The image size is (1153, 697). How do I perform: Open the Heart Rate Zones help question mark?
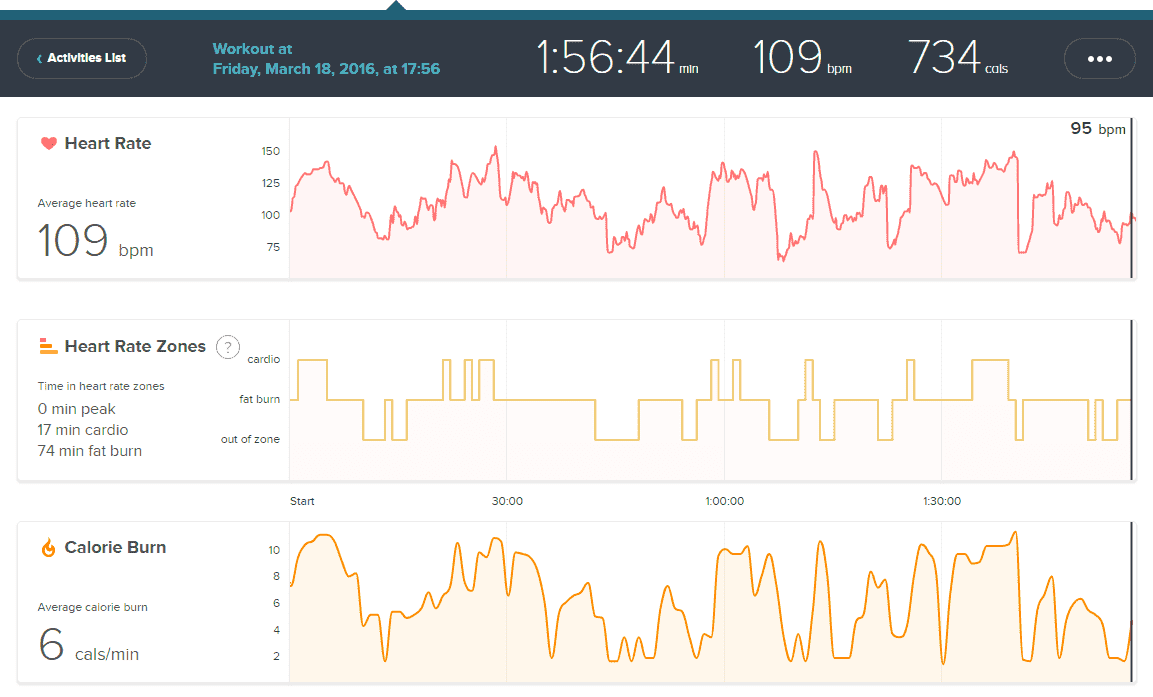pyautogui.click(x=228, y=347)
